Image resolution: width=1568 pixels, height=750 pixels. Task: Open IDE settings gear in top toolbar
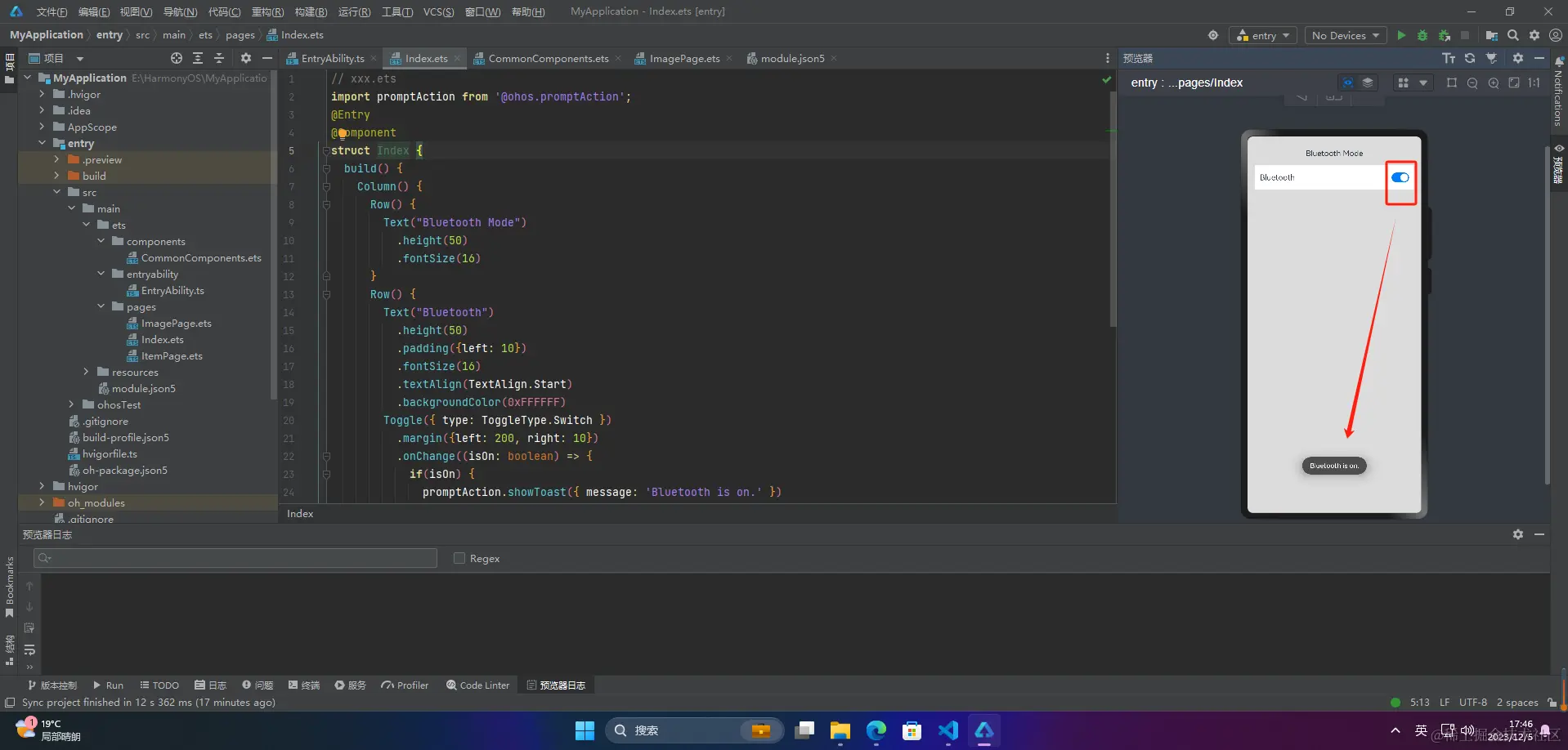[x=1534, y=35]
